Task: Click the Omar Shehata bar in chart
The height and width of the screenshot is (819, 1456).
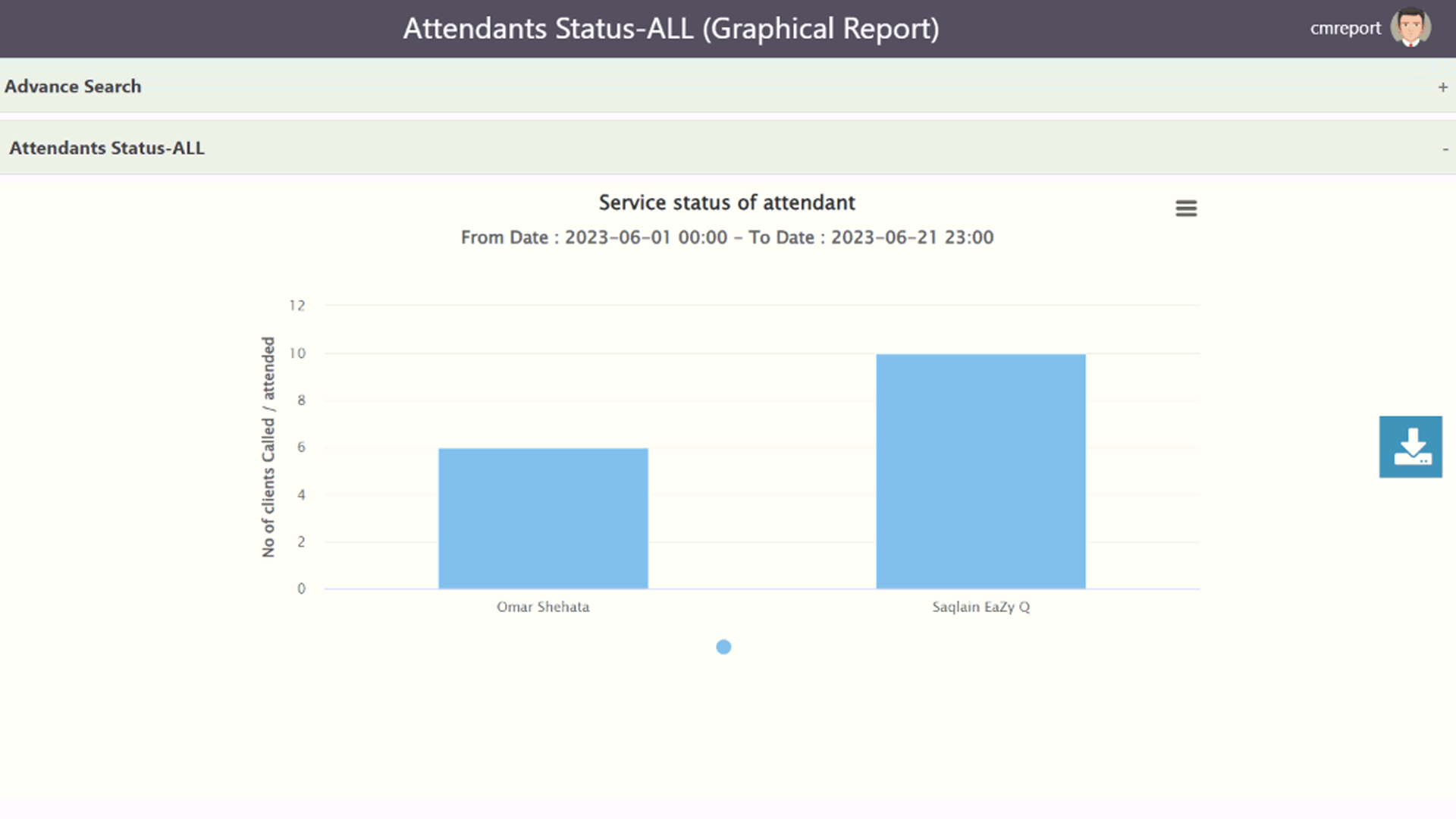Action: pyautogui.click(x=543, y=518)
